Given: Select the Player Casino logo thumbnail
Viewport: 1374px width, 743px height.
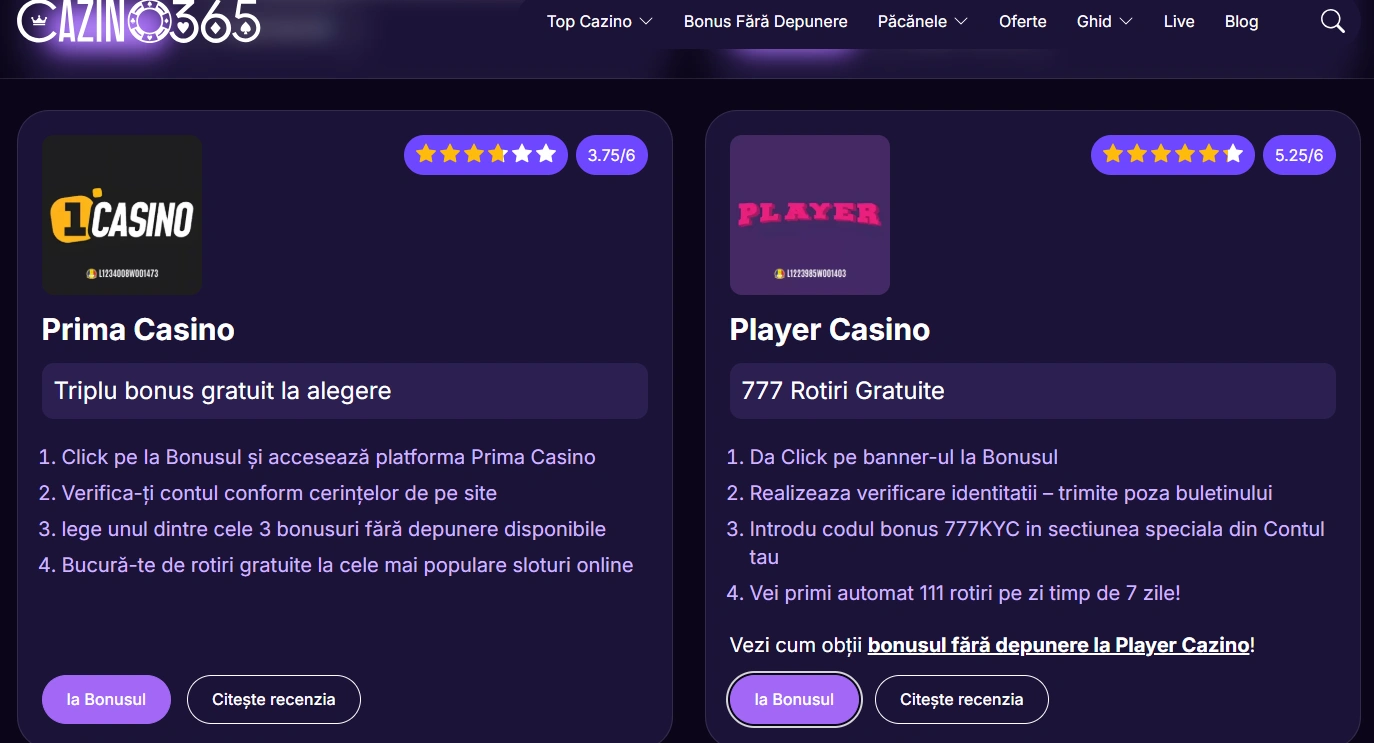Looking at the screenshot, I should coord(809,214).
